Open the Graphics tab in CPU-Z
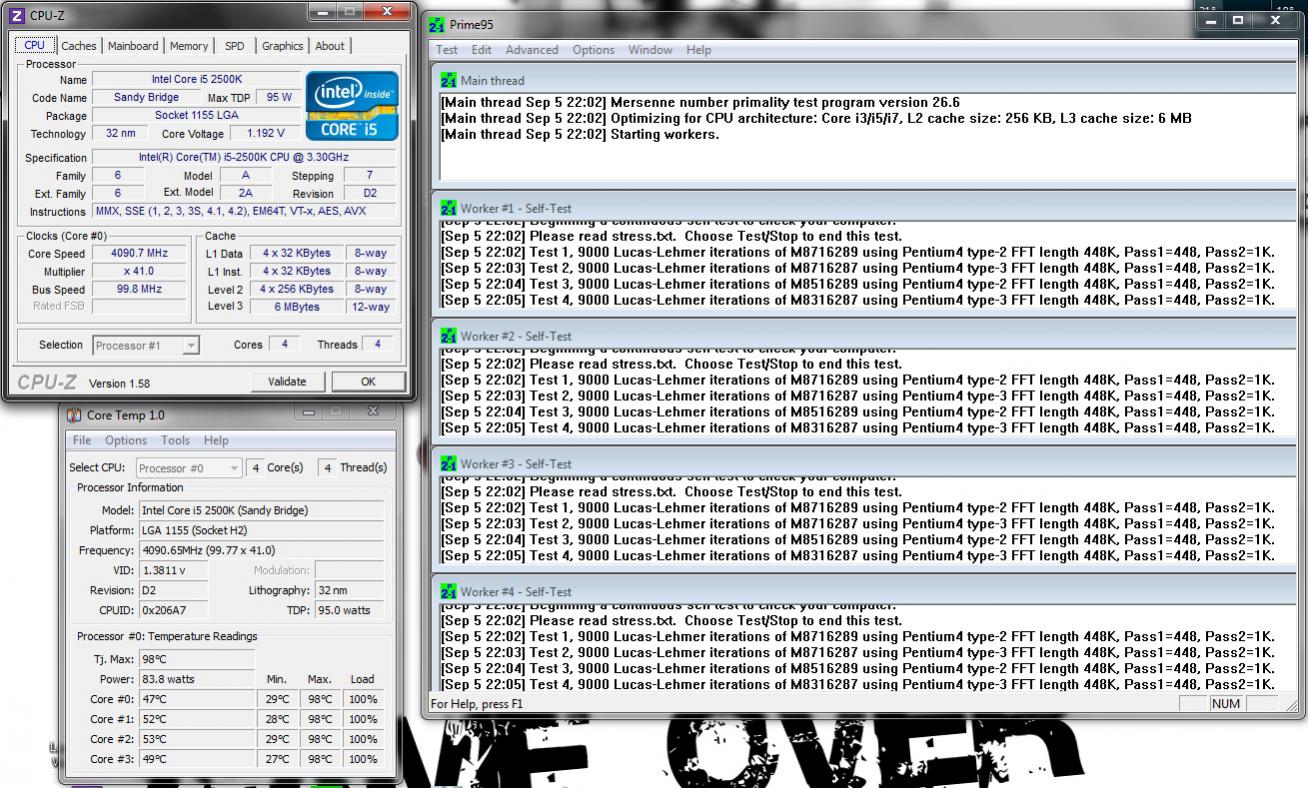1308x788 pixels. click(283, 46)
